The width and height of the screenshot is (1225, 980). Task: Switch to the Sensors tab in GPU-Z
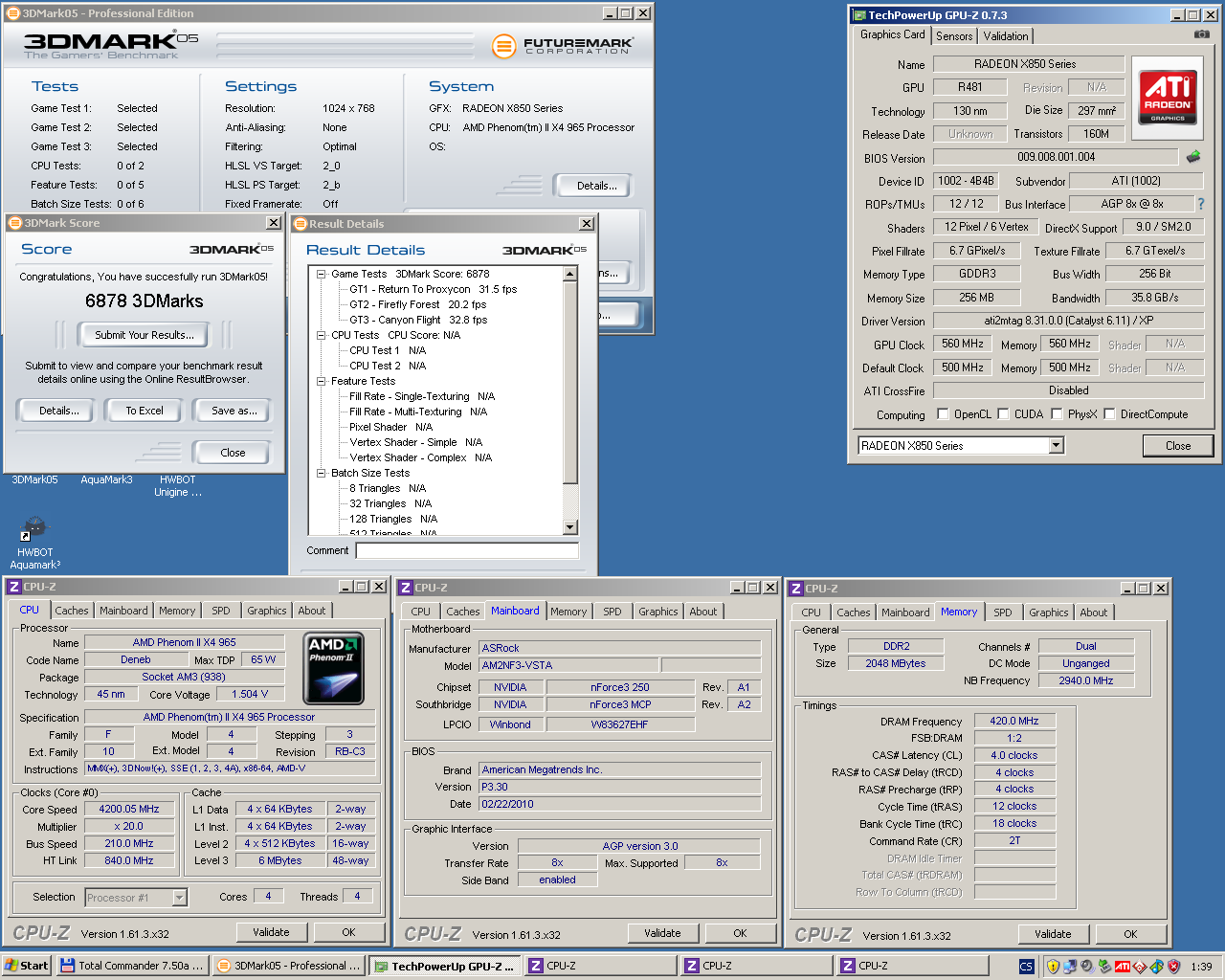954,36
